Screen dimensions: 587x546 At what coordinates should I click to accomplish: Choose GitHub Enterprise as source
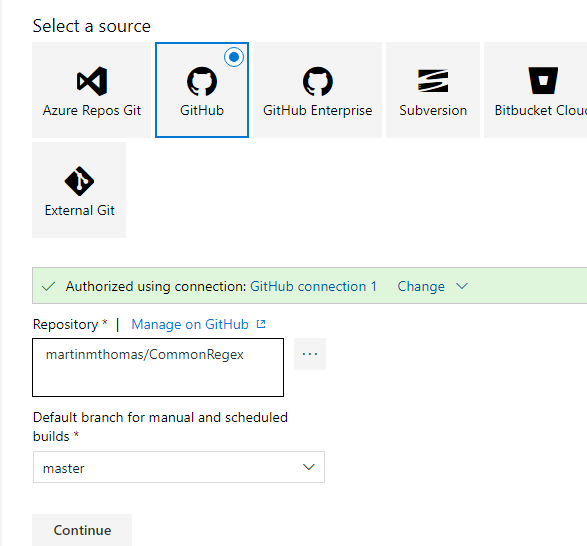317,90
